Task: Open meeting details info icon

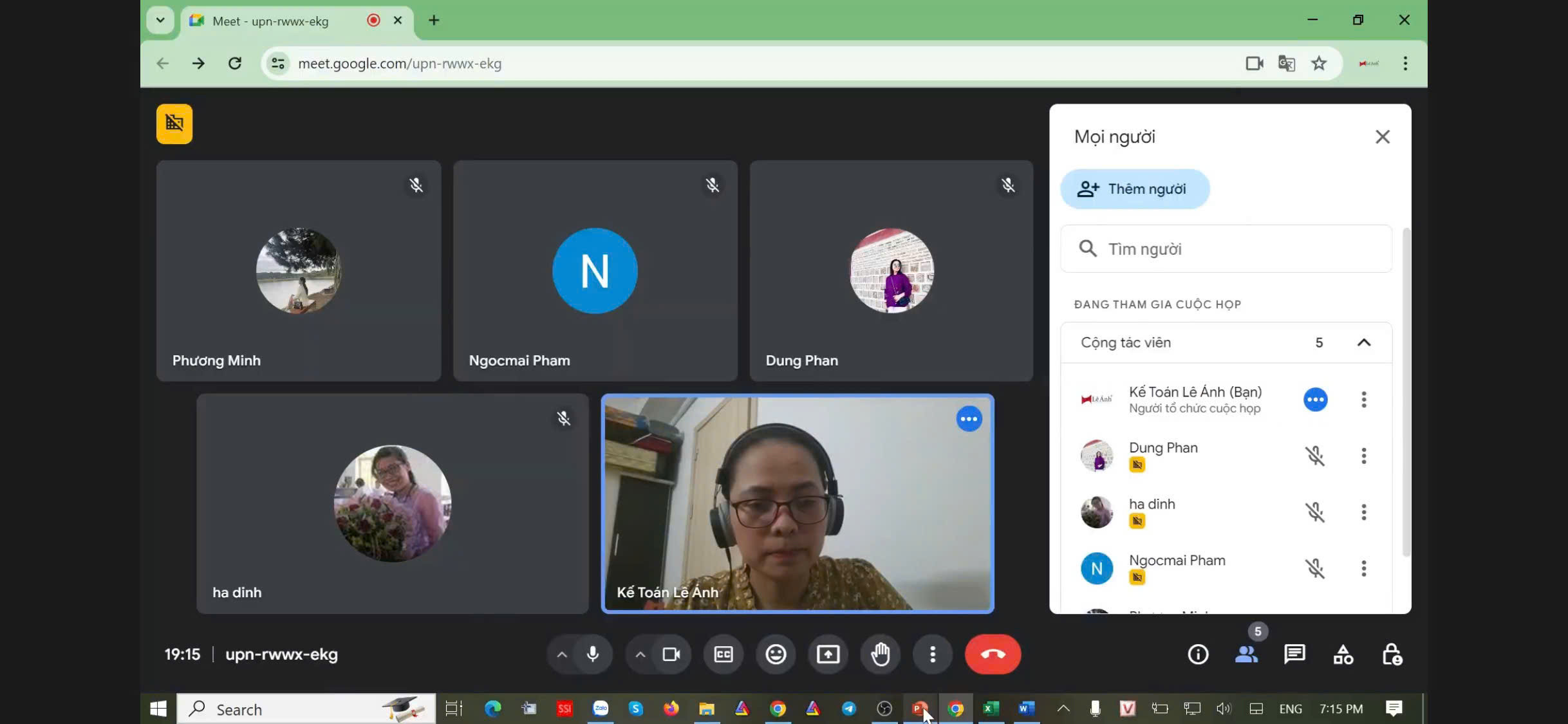Action: tap(1198, 654)
